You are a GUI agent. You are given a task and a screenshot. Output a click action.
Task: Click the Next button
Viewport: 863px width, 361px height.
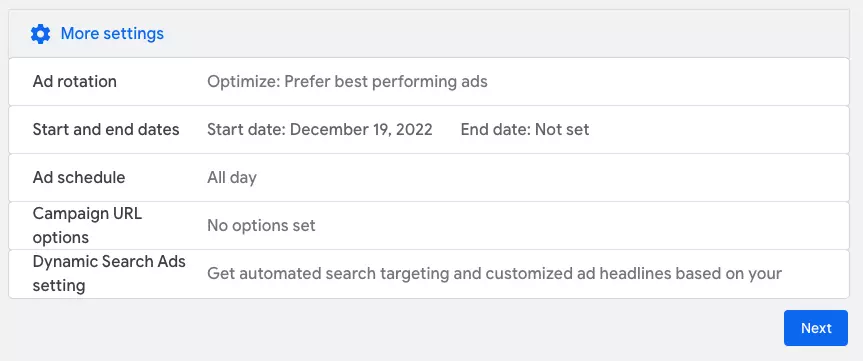coord(816,328)
